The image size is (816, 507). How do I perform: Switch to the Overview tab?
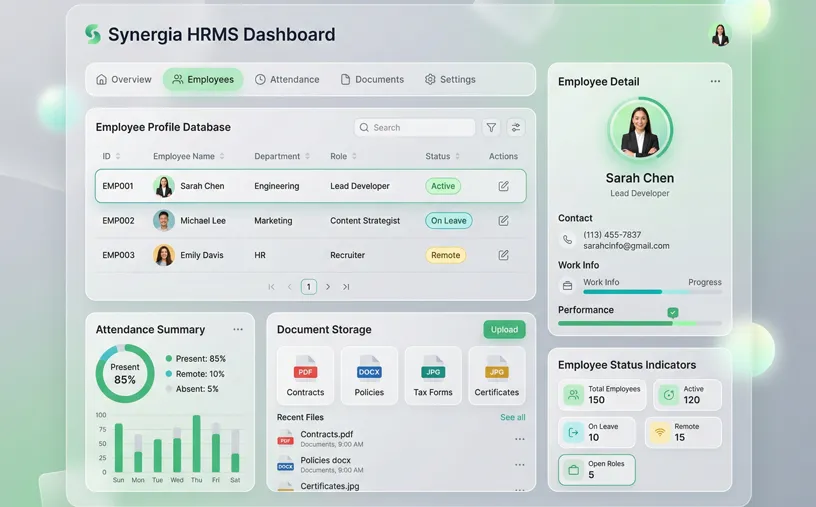[x=124, y=80]
